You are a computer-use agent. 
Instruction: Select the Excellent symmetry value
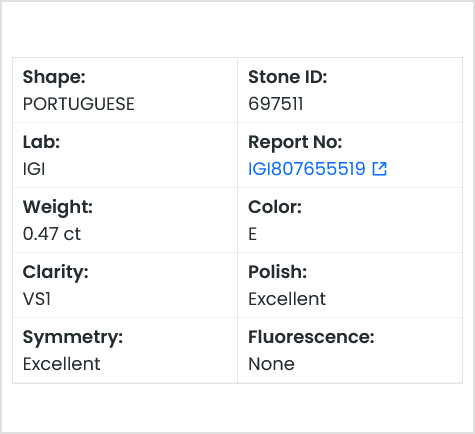(x=61, y=364)
